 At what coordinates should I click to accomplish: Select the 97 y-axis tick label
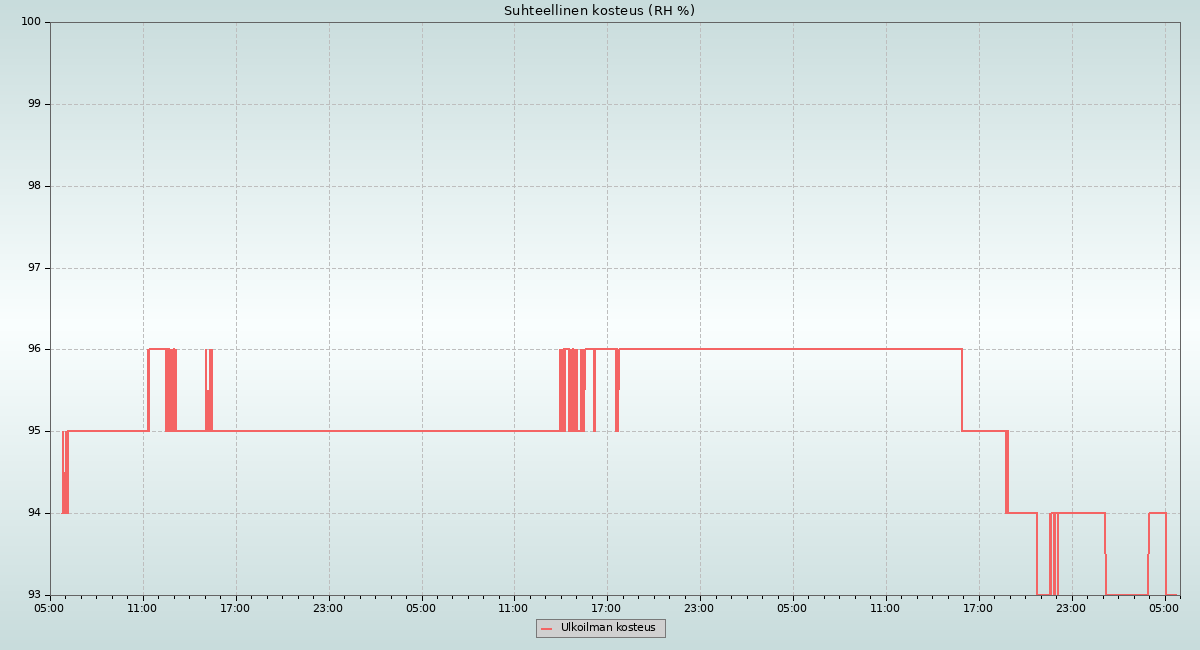pos(35,268)
